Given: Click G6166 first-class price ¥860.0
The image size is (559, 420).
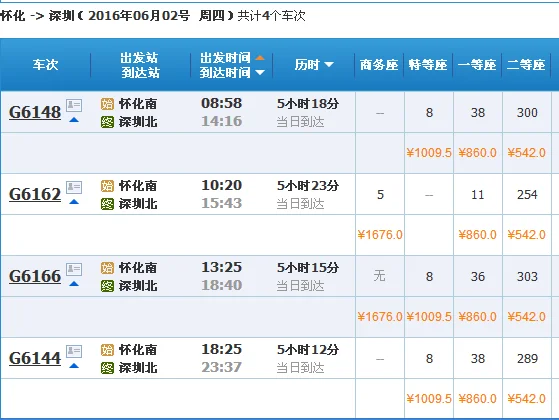Looking at the screenshot, I should click(x=477, y=317).
